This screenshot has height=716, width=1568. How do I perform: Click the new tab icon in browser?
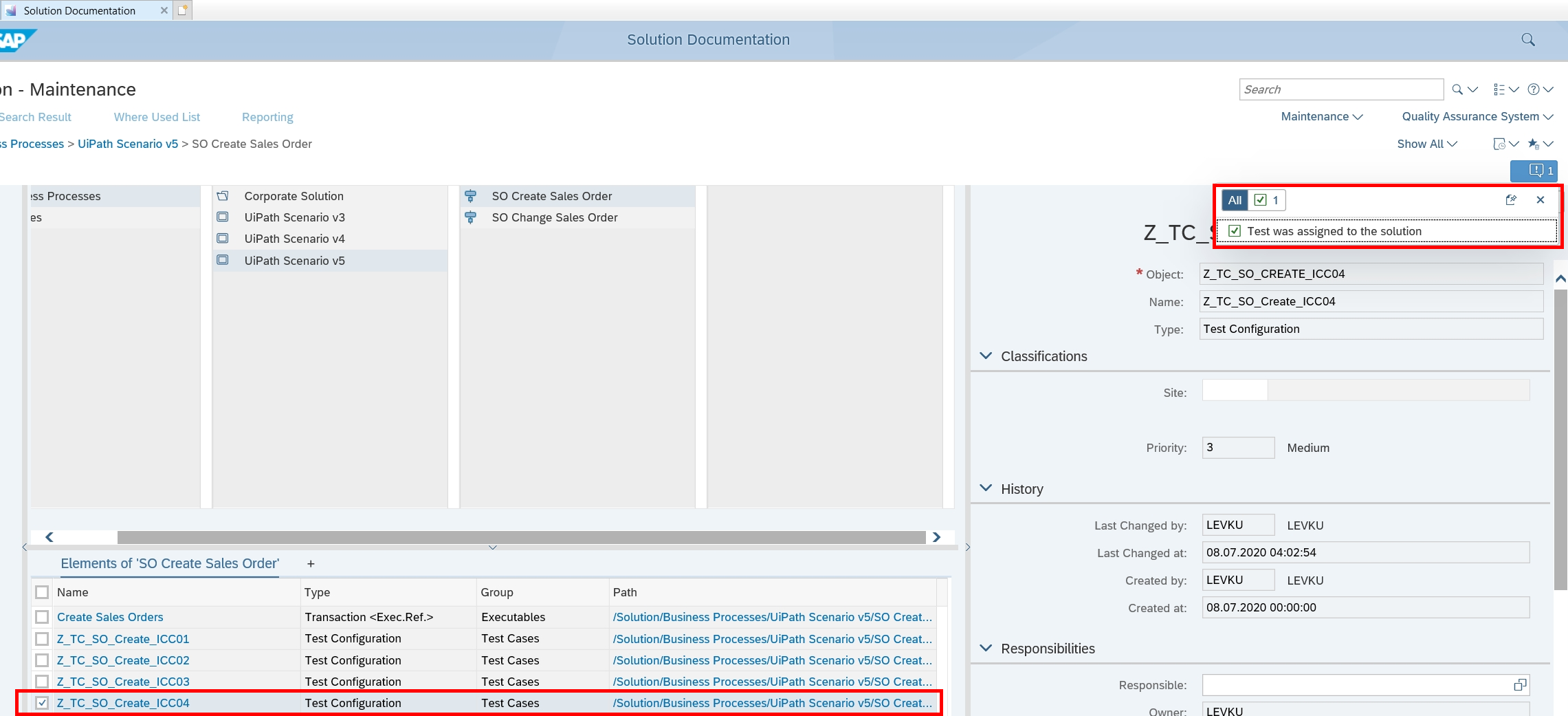pos(183,10)
